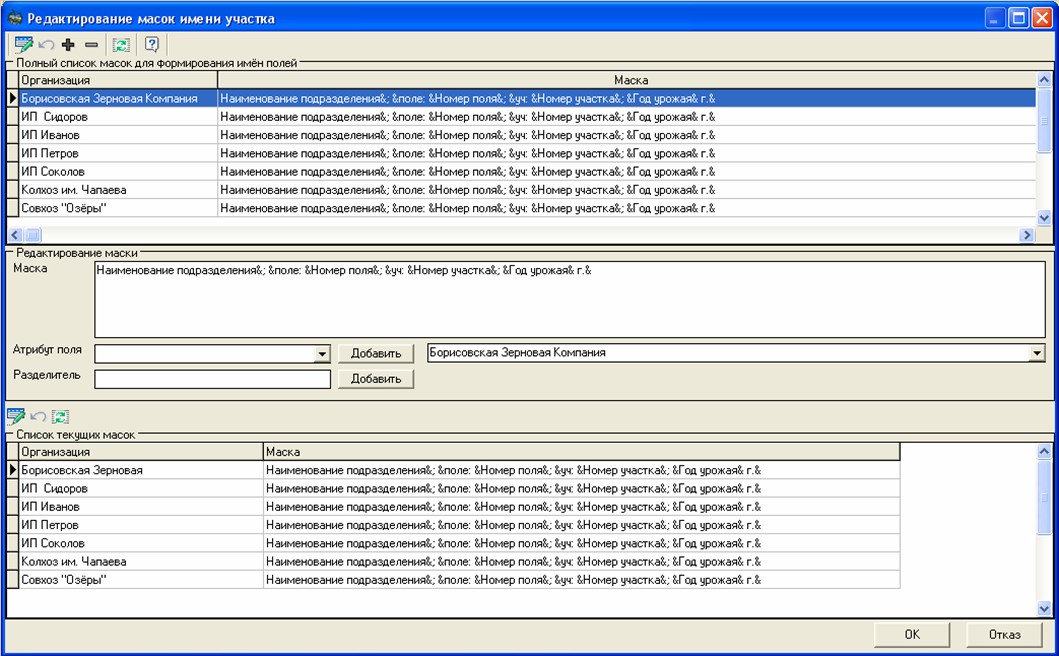Open help via question mark icon
Viewport: 1059px width, 656px height.
[152, 45]
